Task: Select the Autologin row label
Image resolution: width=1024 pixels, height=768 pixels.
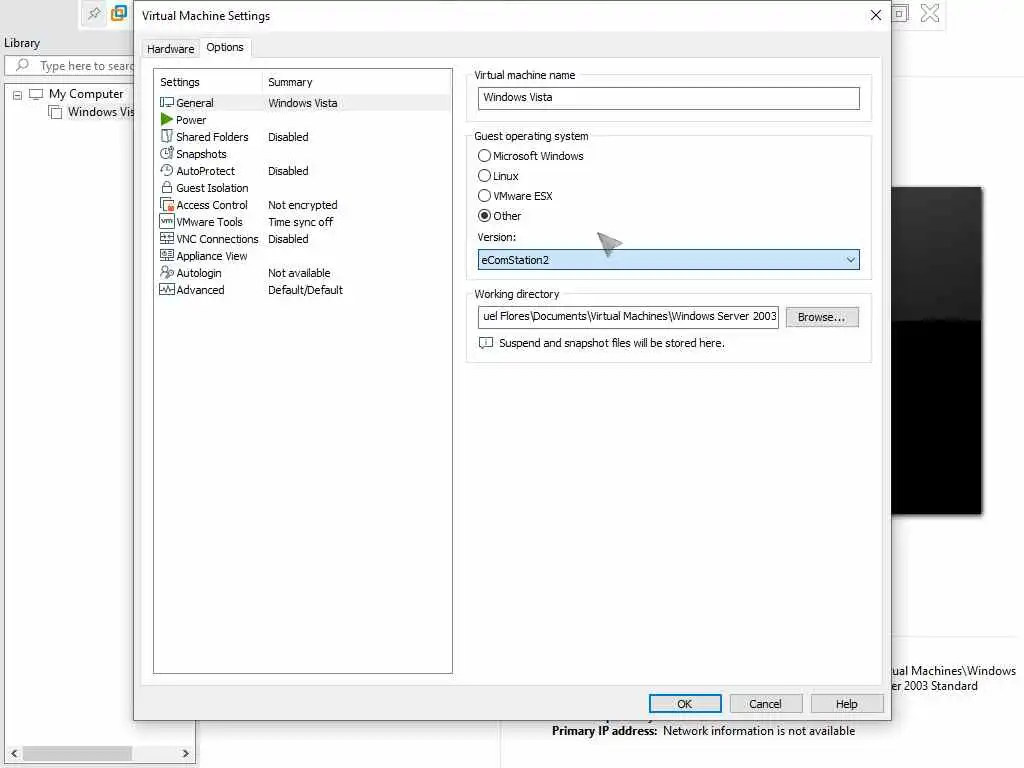Action: tap(199, 272)
